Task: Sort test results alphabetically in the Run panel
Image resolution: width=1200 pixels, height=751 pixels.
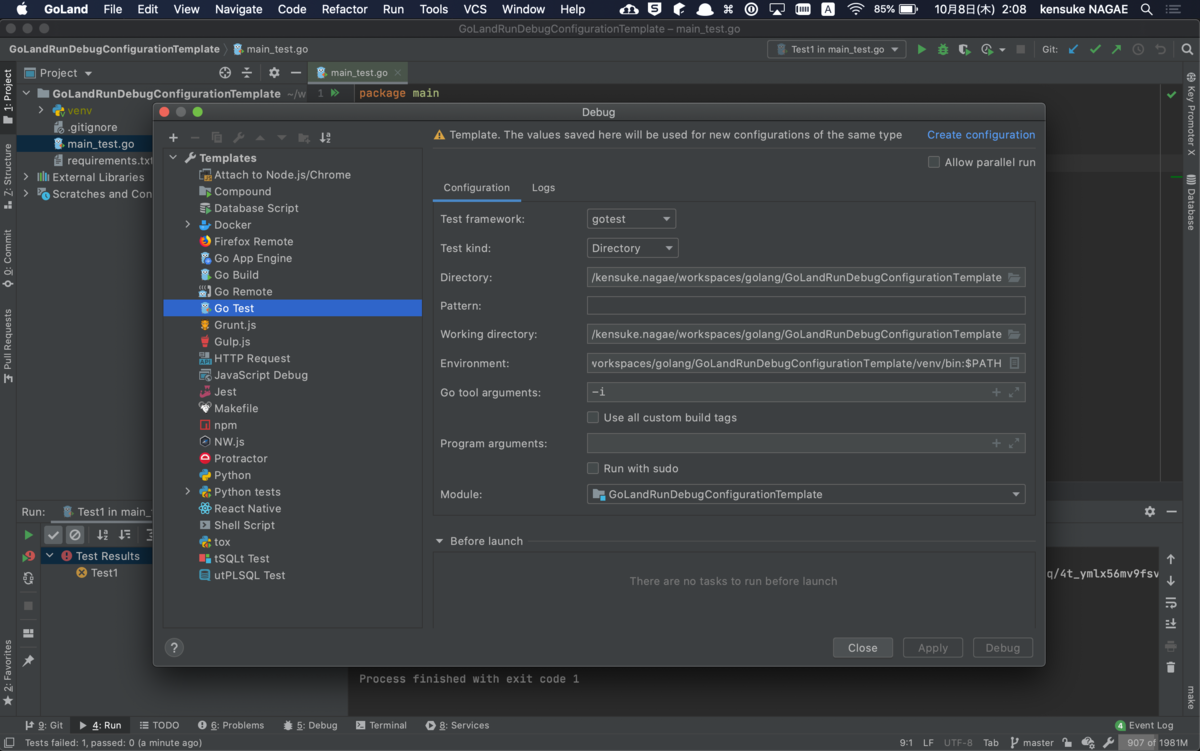Action: tap(104, 535)
